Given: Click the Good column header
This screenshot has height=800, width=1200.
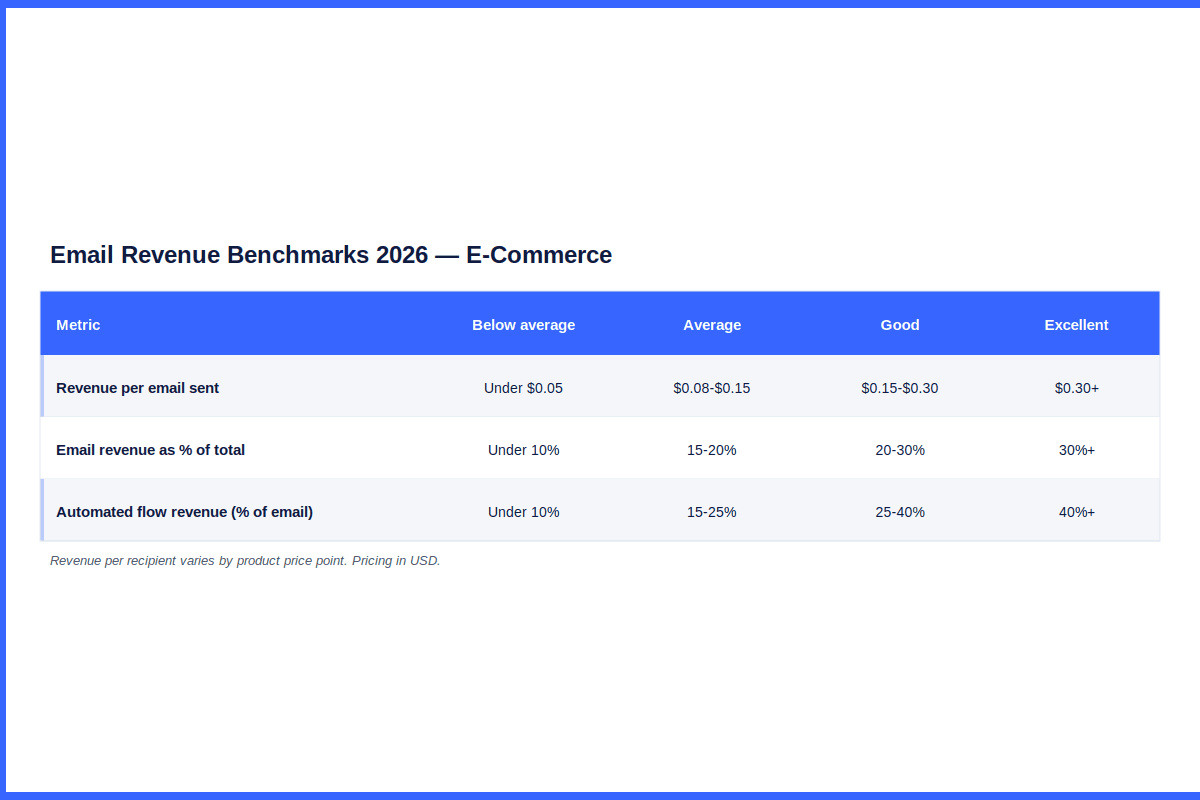Looking at the screenshot, I should pyautogui.click(x=900, y=324).
